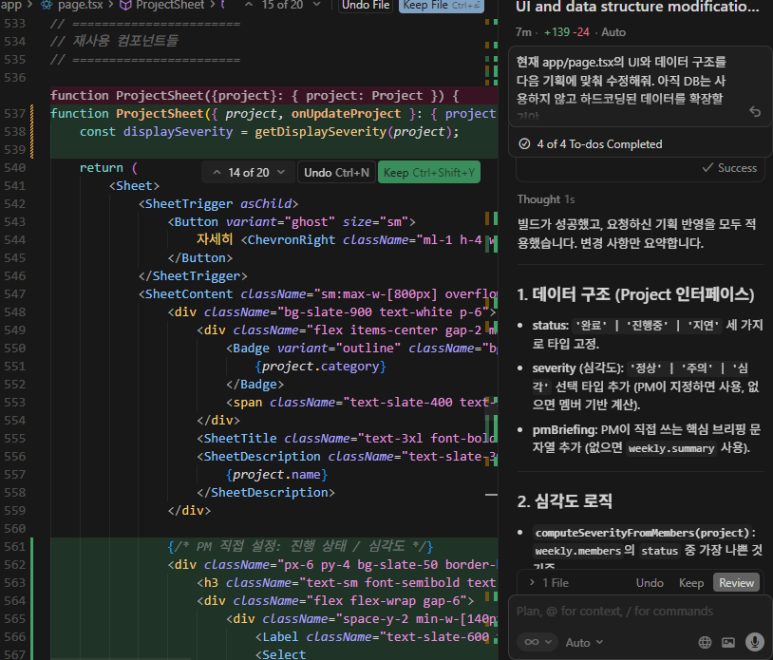The height and width of the screenshot is (660, 773).
Task: Click the const displaySeverity code line
Action: click(269, 132)
